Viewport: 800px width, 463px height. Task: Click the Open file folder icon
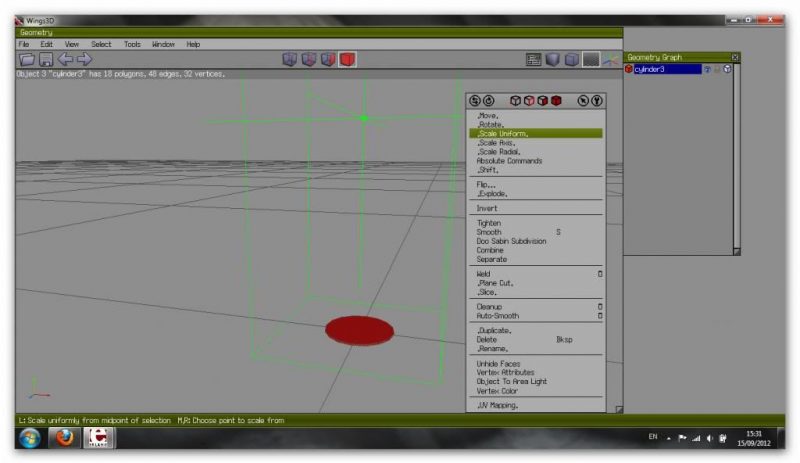26,60
